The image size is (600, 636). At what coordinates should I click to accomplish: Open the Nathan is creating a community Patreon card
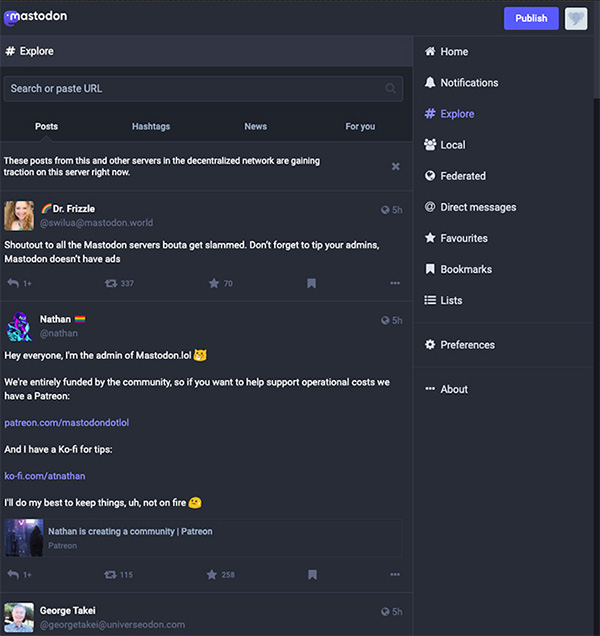point(203,538)
